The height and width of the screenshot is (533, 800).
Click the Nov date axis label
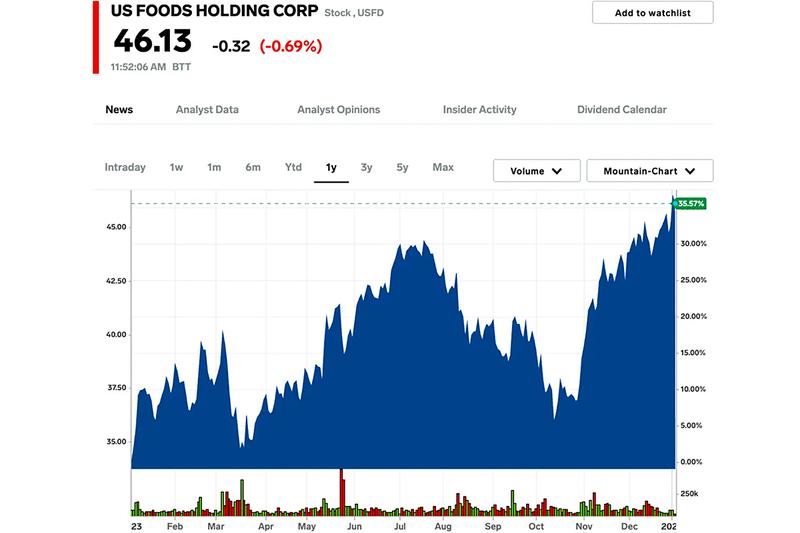pyautogui.click(x=584, y=526)
